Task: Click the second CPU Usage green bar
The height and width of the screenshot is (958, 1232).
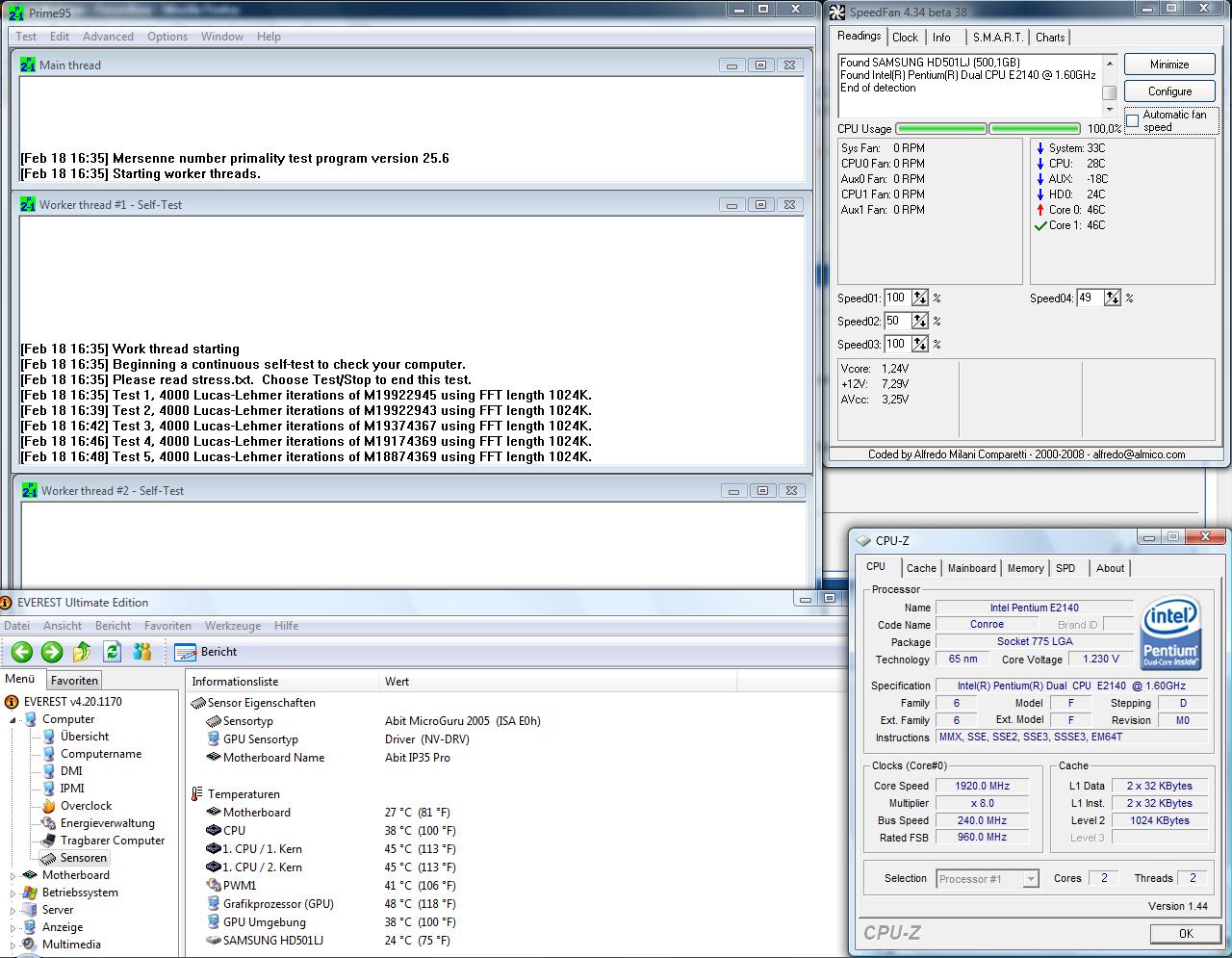Action: click(x=1035, y=128)
